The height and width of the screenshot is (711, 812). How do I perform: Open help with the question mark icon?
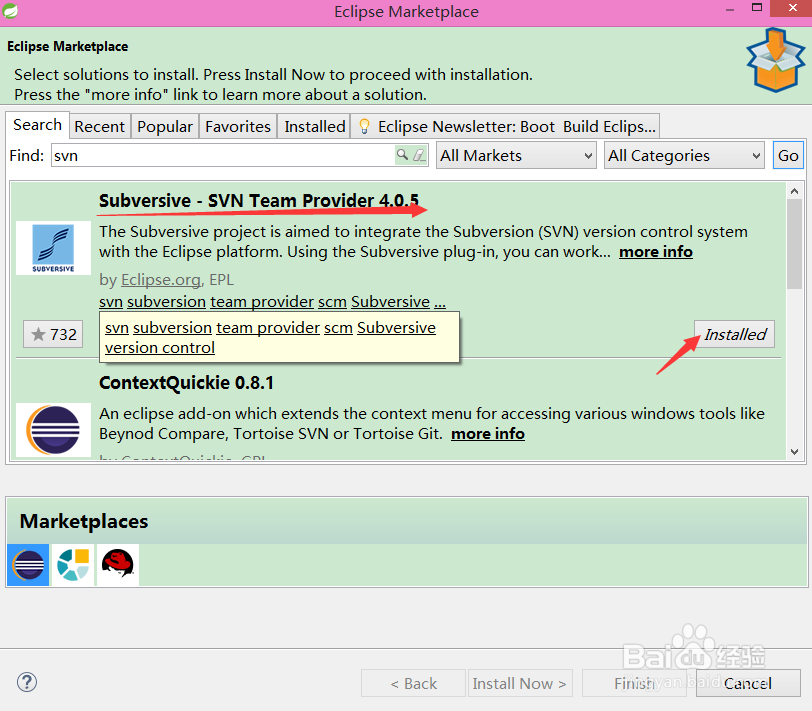tap(27, 682)
